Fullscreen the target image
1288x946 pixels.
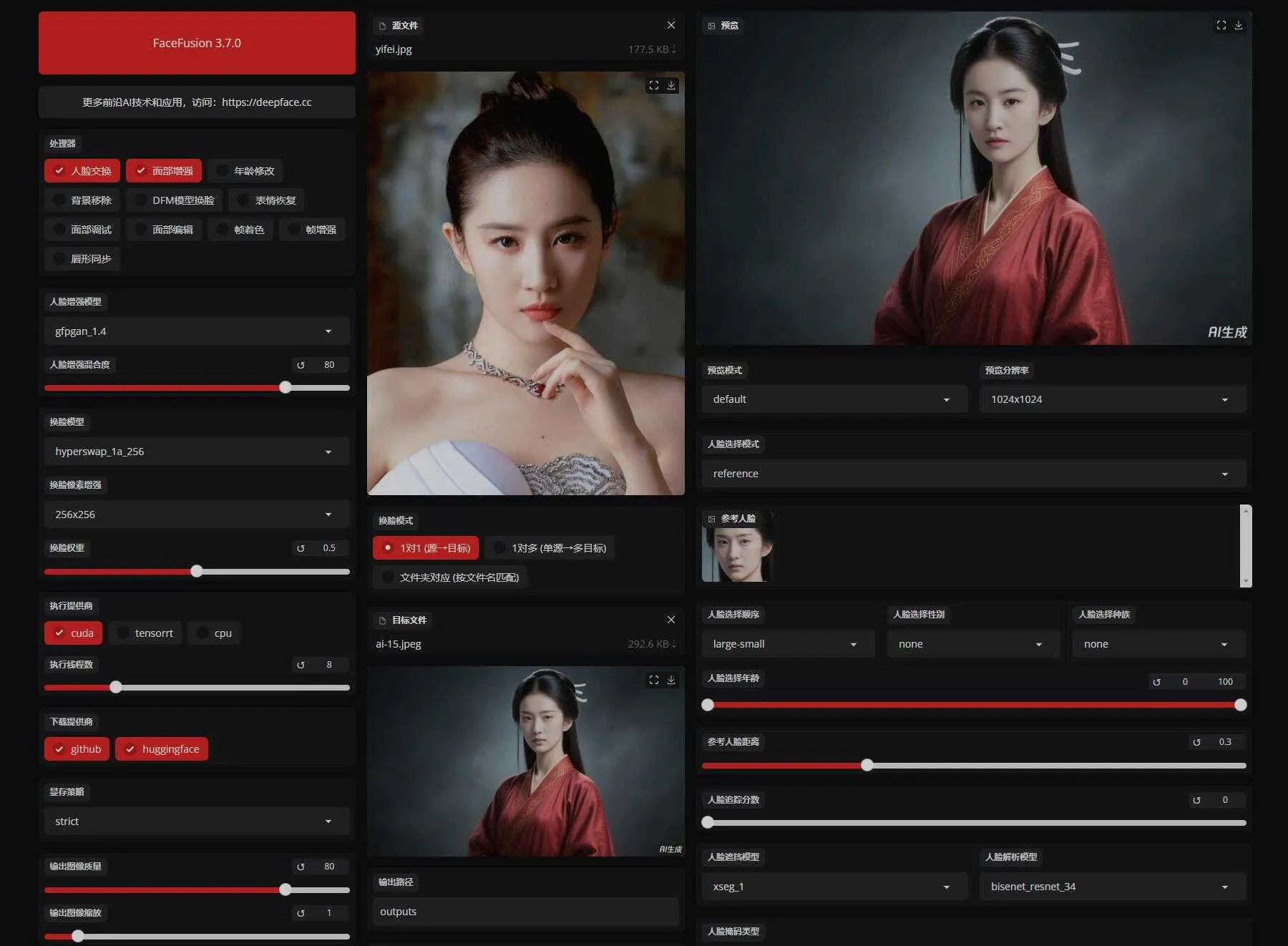(653, 680)
